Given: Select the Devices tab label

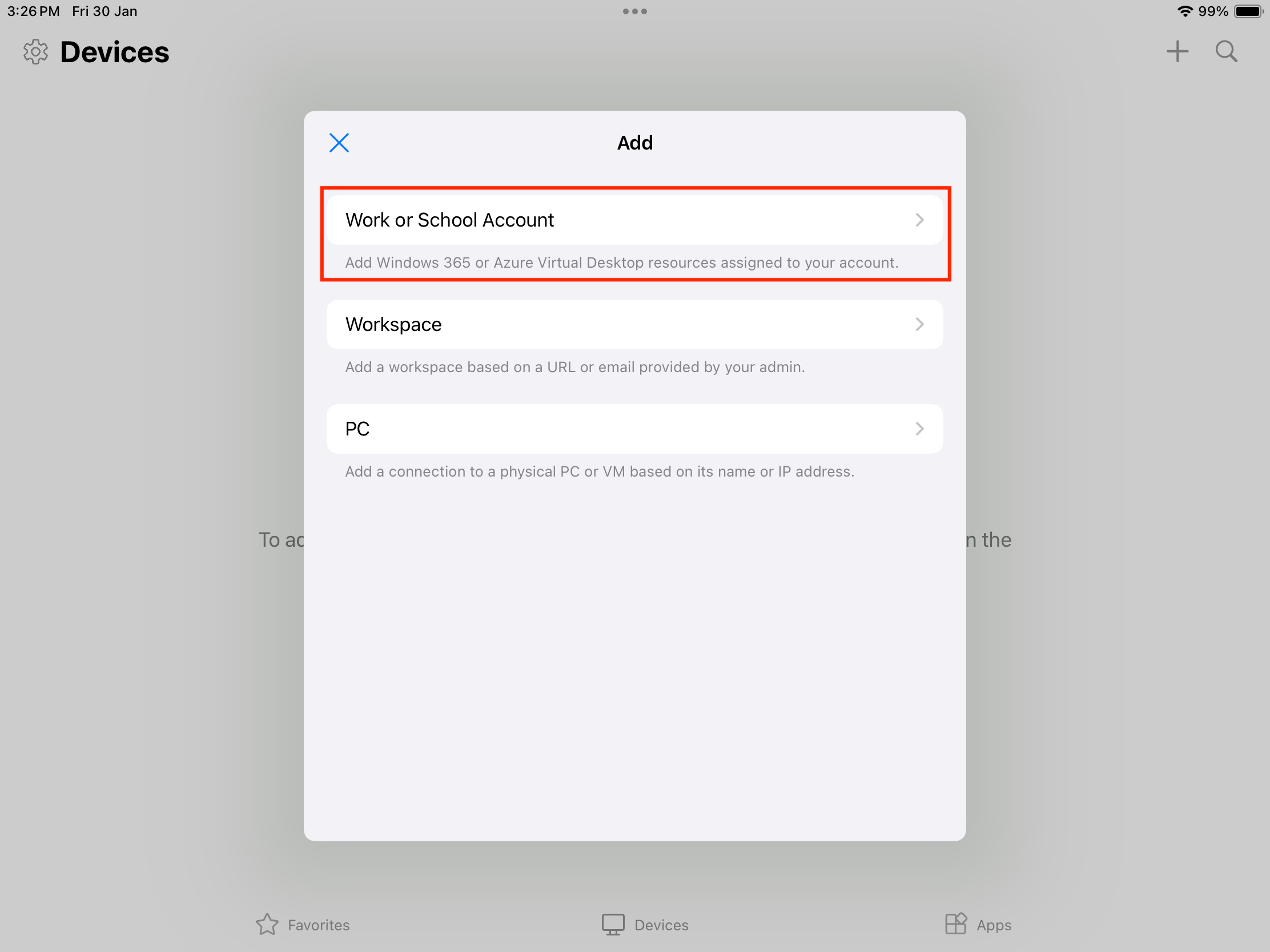Looking at the screenshot, I should 661,925.
